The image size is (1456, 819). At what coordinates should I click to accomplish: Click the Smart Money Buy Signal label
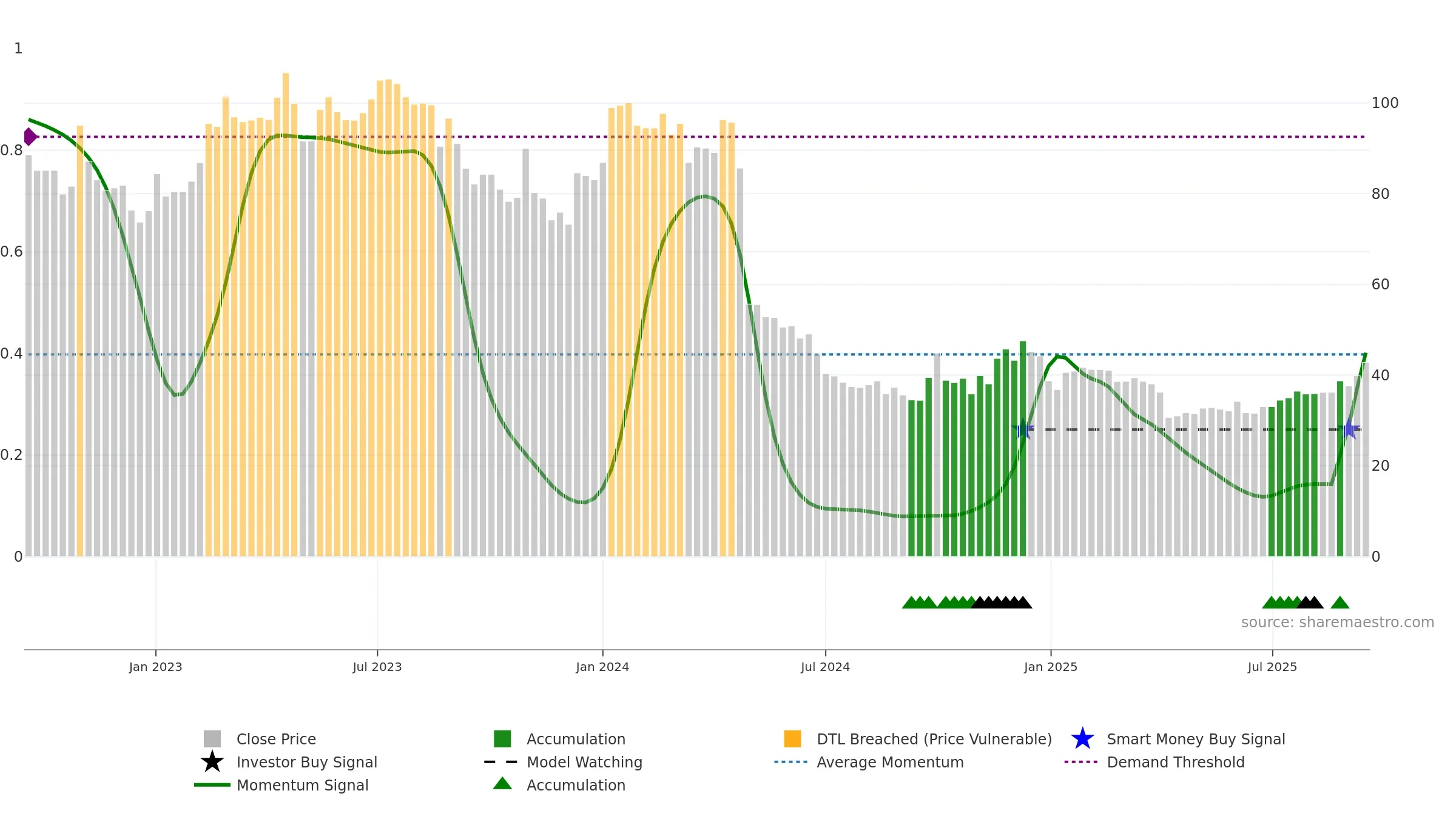(1196, 739)
